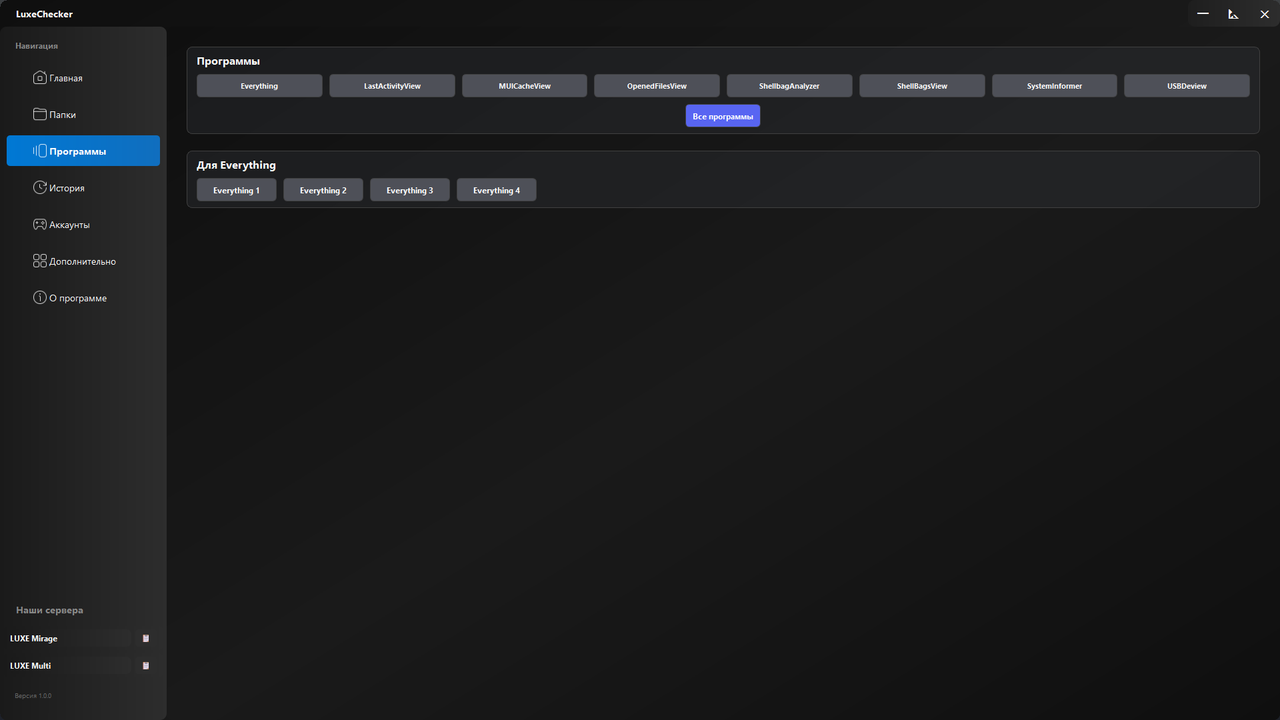Image resolution: width=1280 pixels, height=720 pixels.
Task: Open the Дополнительно section in sidebar
Action: (x=83, y=261)
